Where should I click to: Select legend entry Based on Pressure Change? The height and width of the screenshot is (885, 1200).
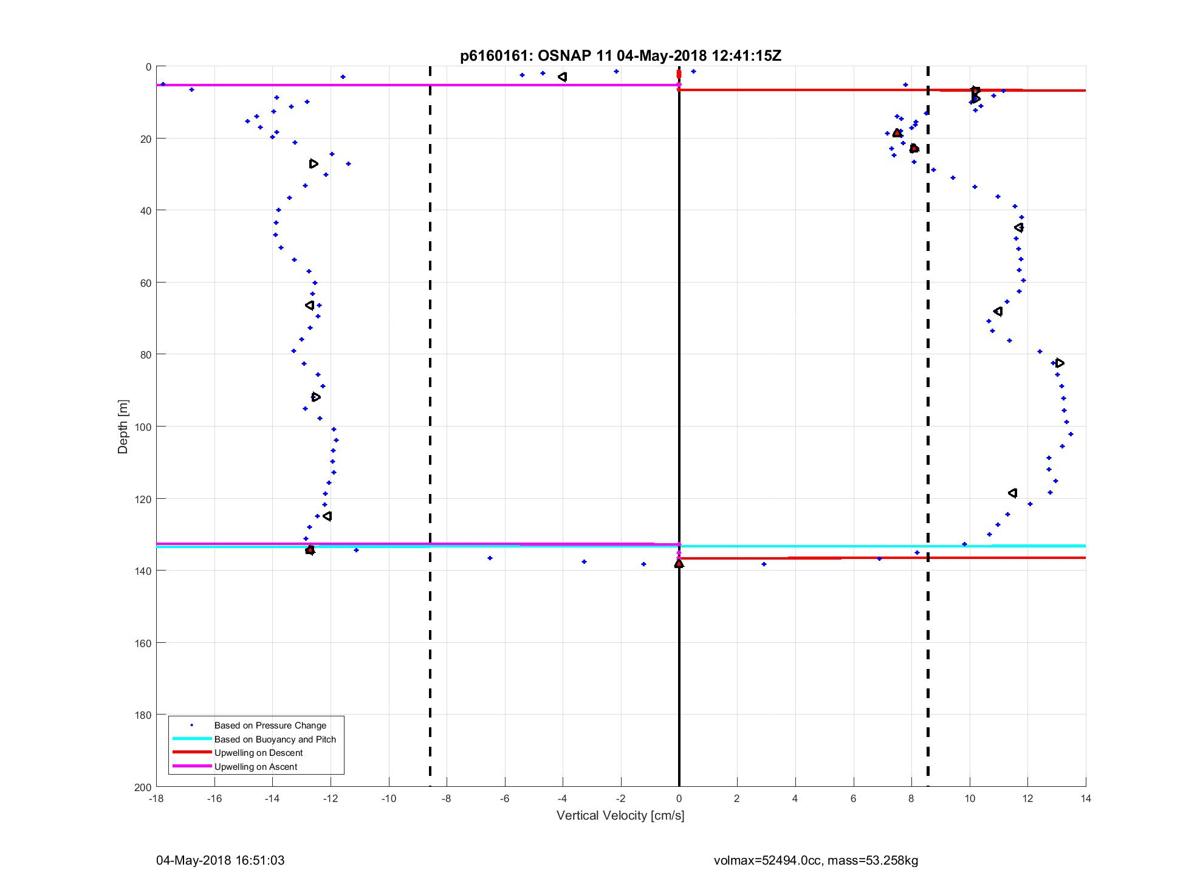tap(270, 724)
